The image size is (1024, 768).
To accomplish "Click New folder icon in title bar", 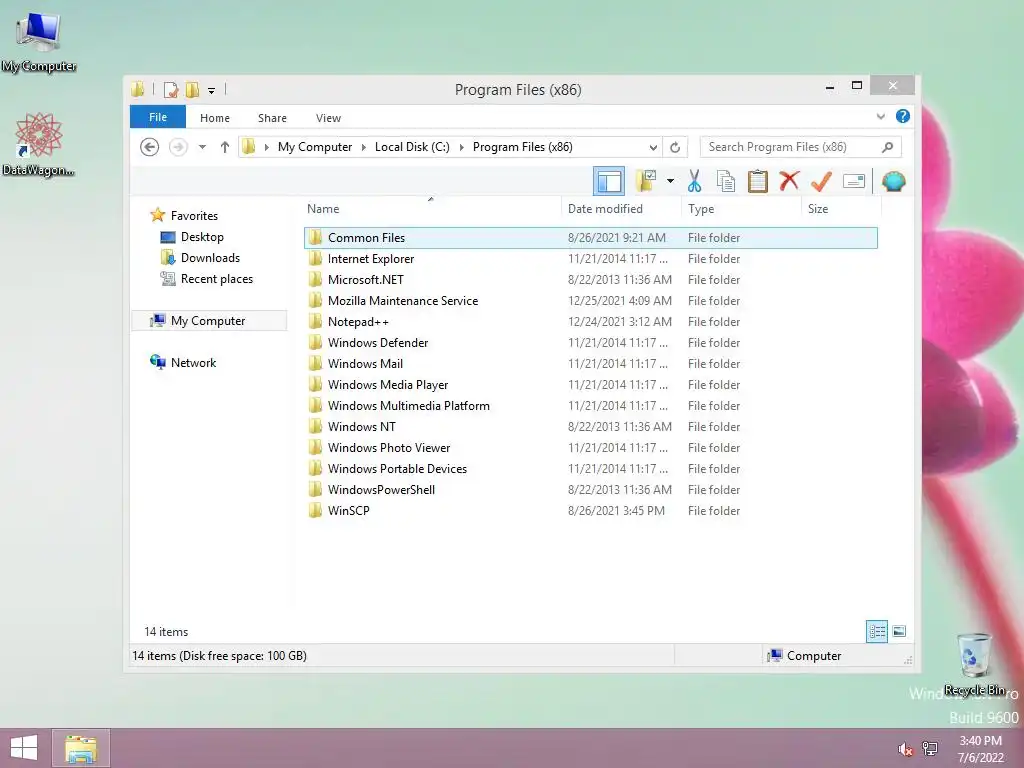I will coord(192,89).
